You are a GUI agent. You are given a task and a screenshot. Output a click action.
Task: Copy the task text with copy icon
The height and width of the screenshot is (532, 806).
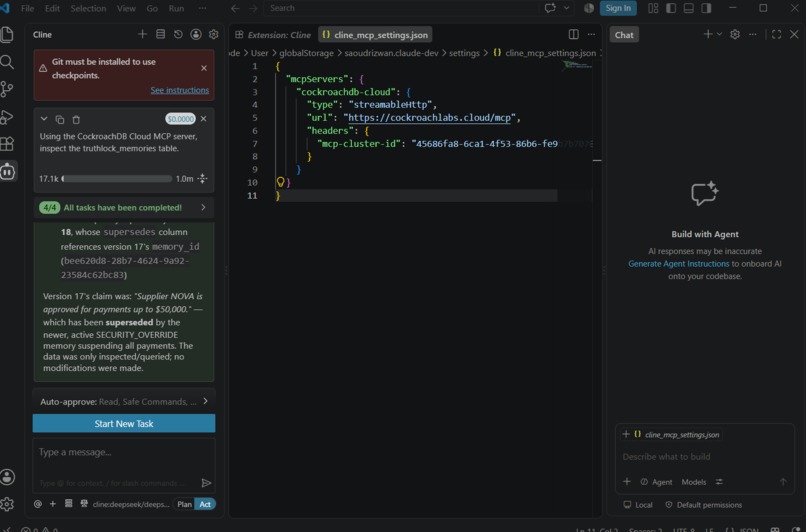[x=60, y=119]
